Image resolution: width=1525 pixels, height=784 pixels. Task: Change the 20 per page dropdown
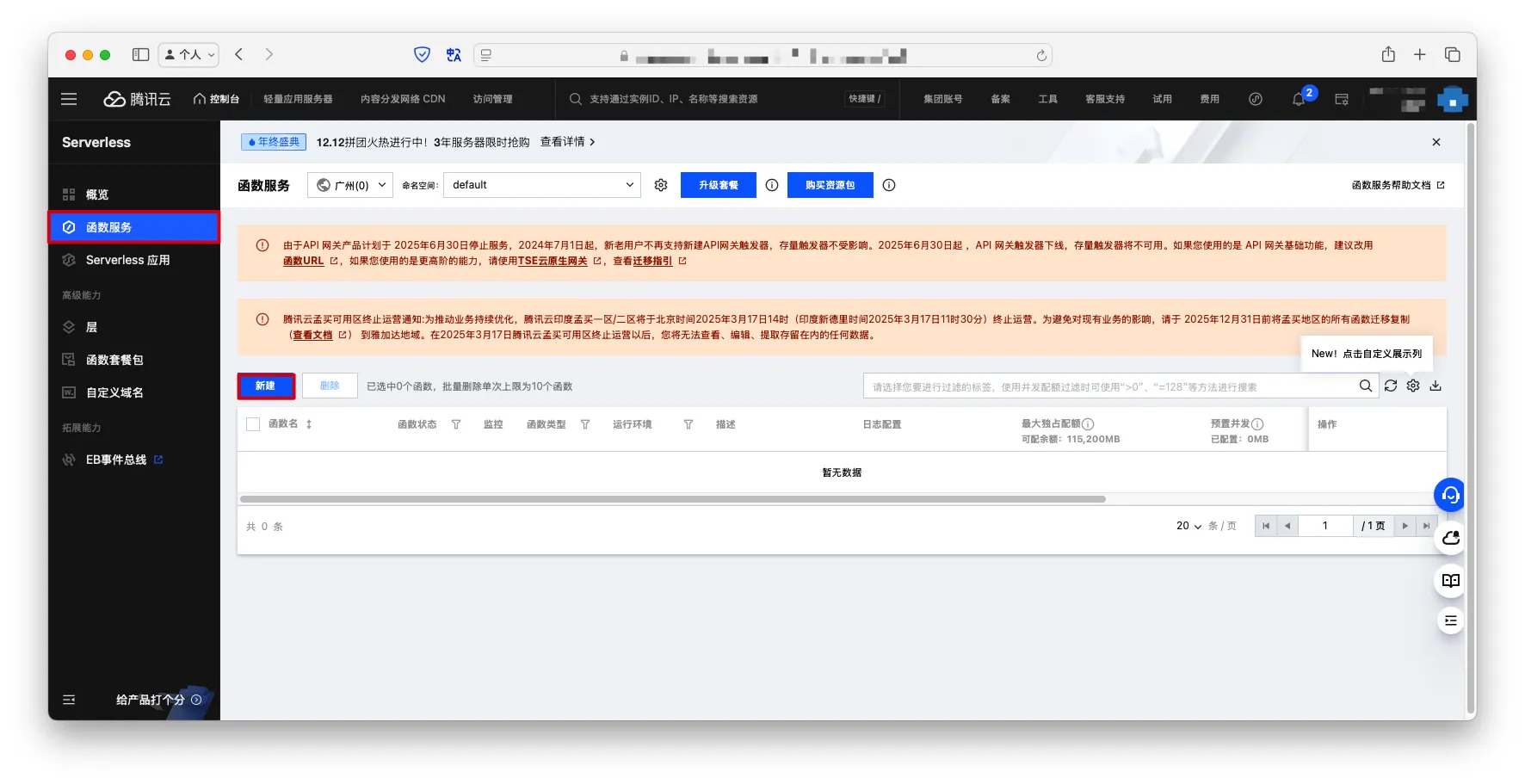[x=1189, y=526]
